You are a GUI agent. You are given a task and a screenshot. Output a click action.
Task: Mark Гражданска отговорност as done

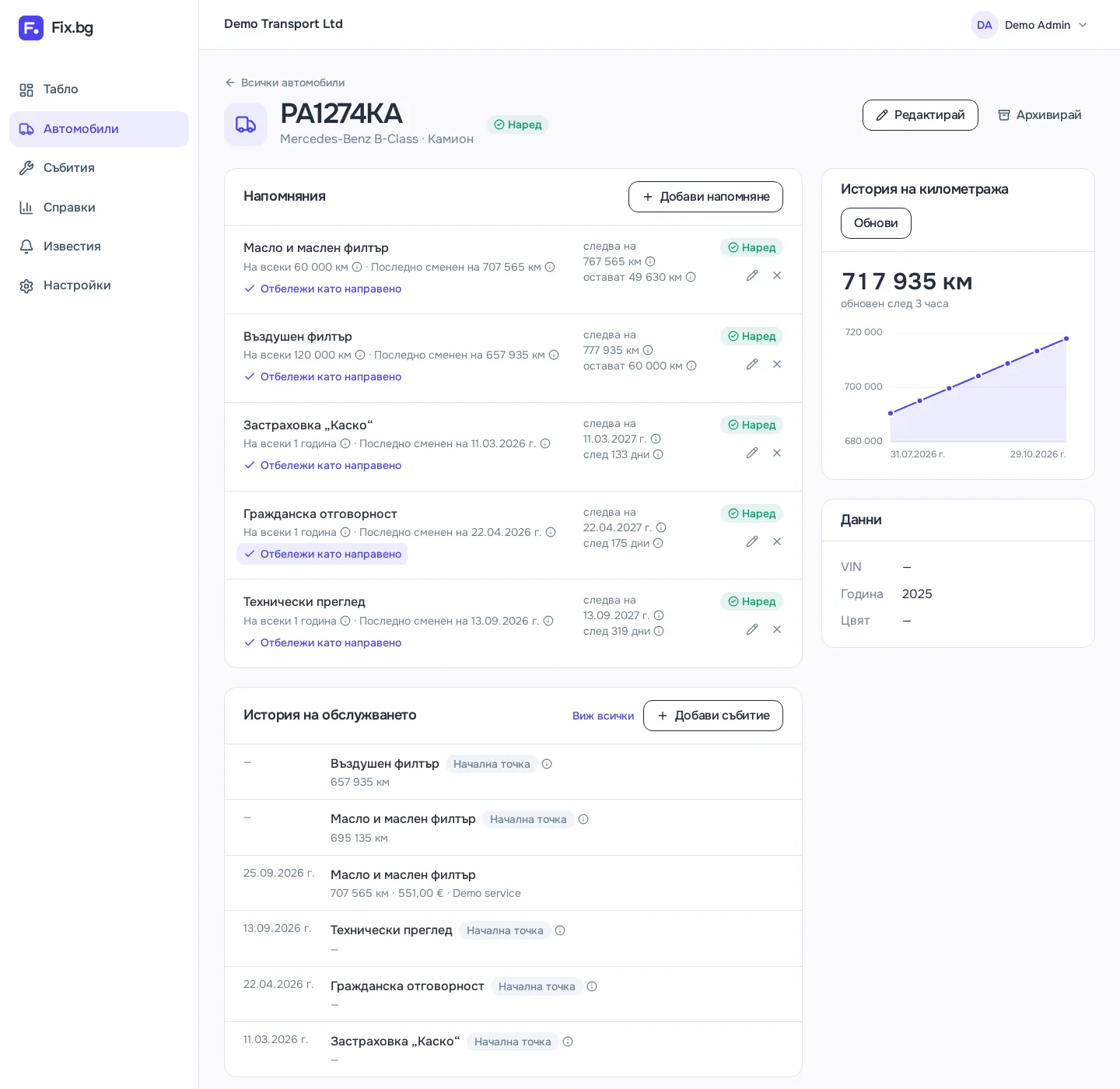pos(323,554)
